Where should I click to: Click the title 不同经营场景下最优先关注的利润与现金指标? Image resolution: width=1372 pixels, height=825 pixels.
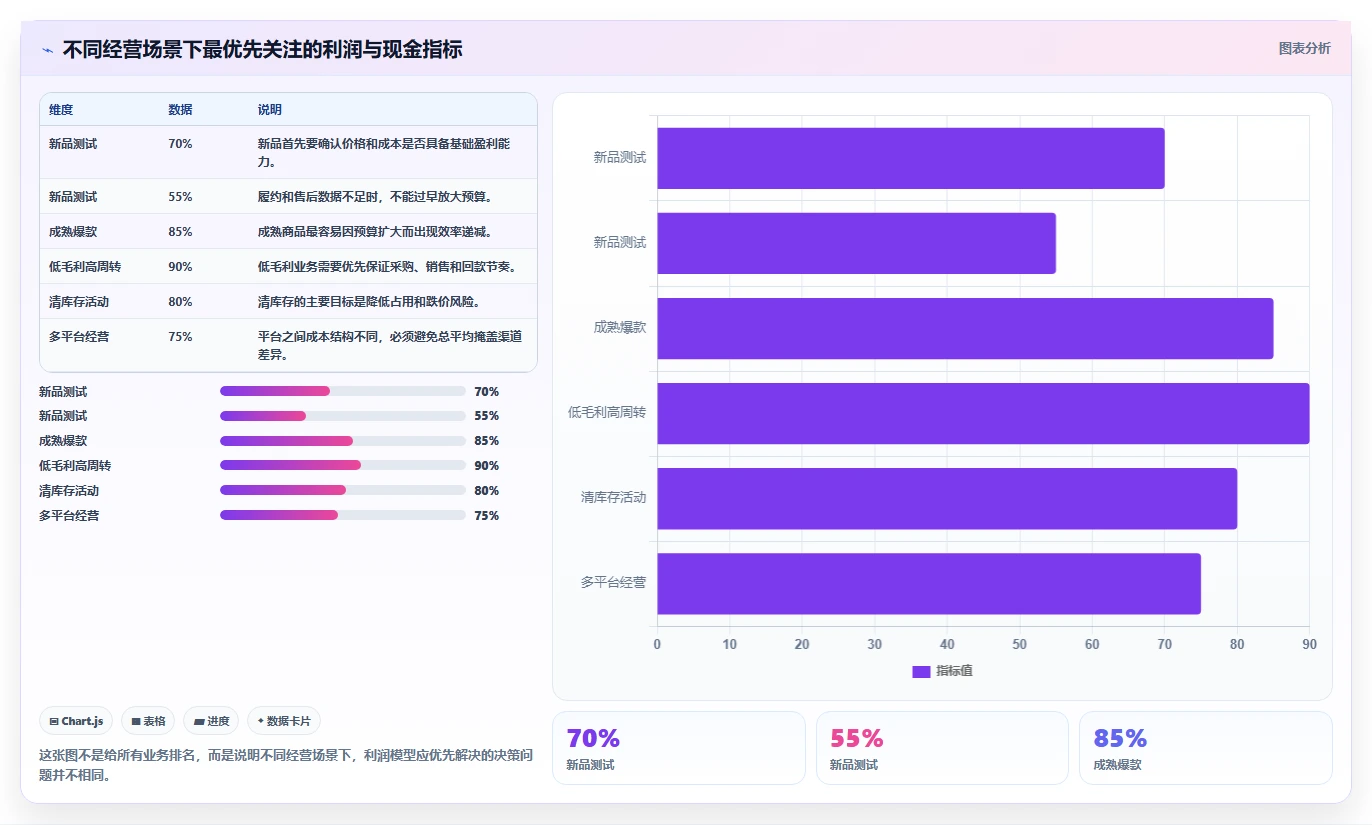point(262,50)
